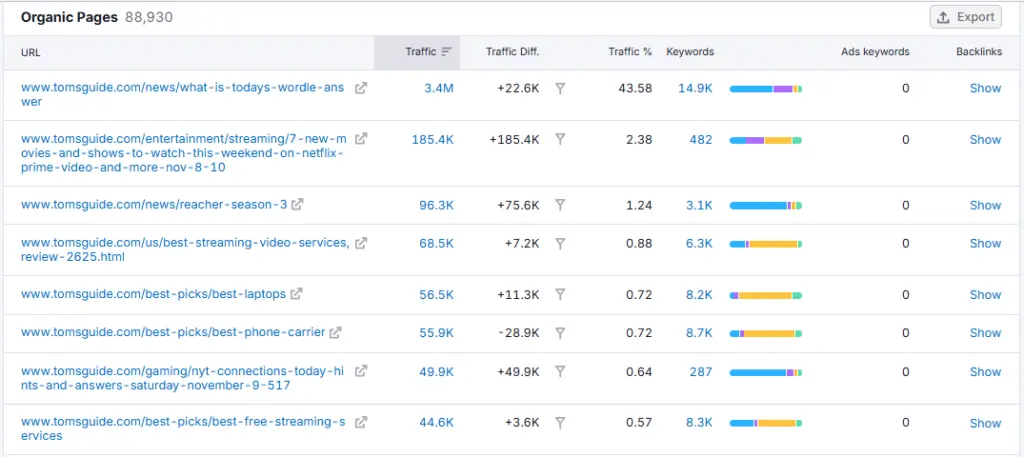The width and height of the screenshot is (1024, 457).
Task: Click filter icon in the reacher-season-3 row
Action: pyautogui.click(x=560, y=205)
